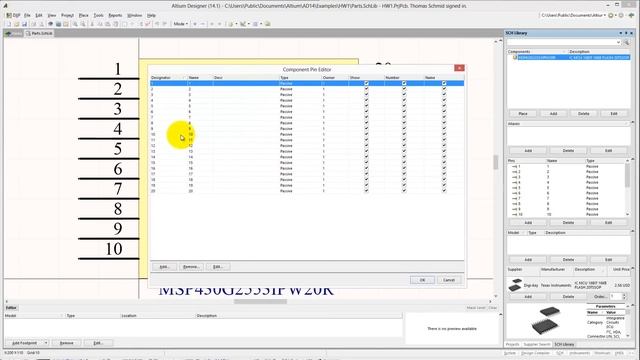Open the Edit menu

(x=39, y=15)
